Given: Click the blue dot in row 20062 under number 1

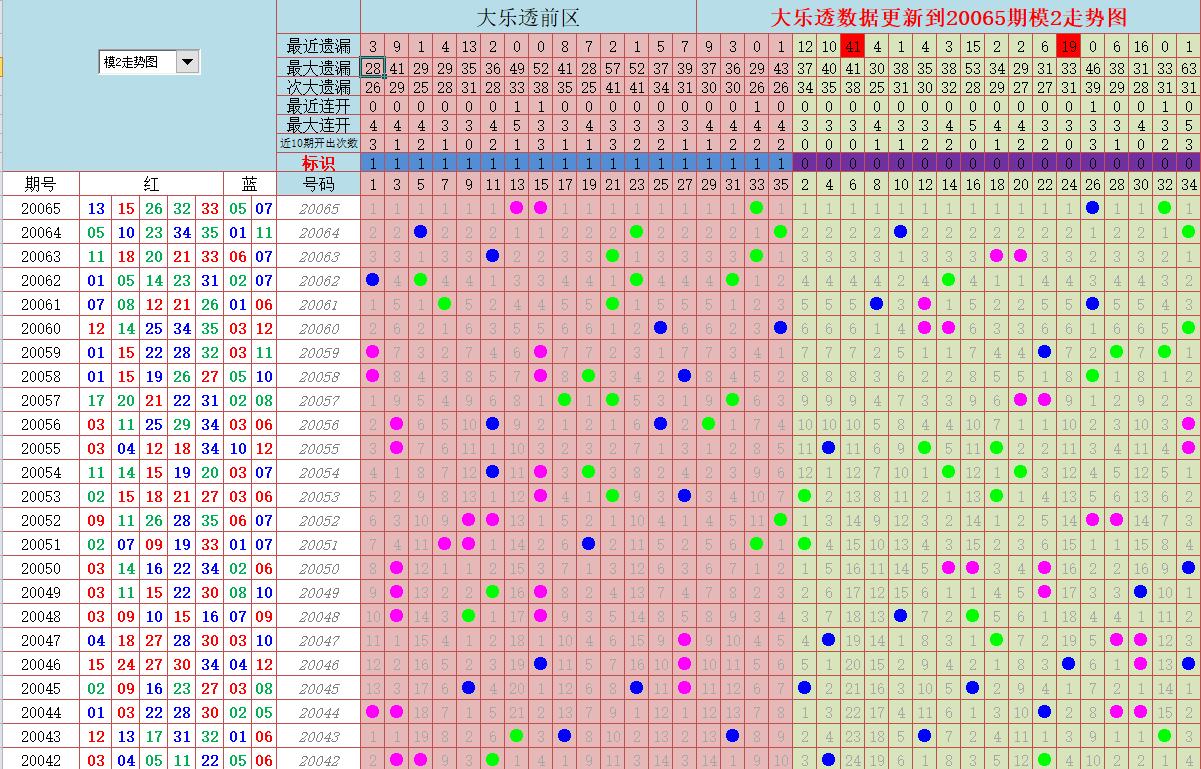Looking at the screenshot, I should (x=373, y=280).
